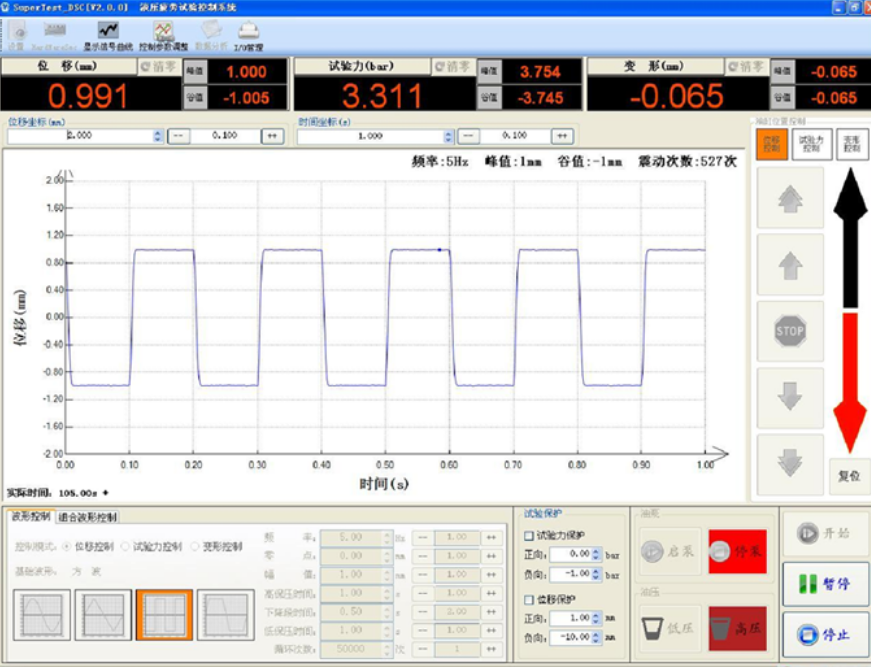
Task: Open I/O管理 toolbar icon
Action: pyautogui.click(x=248, y=35)
